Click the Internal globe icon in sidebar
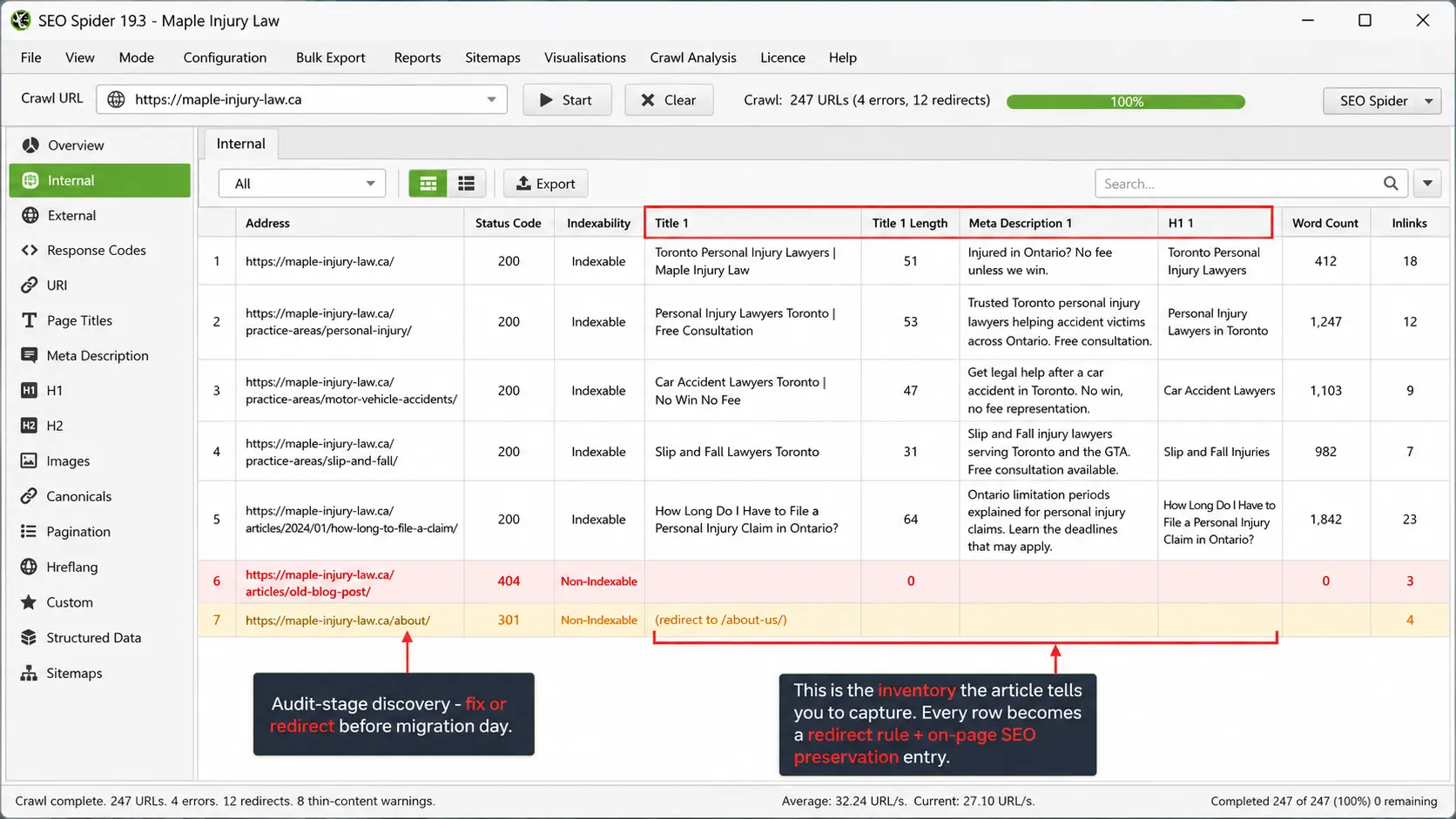The width and height of the screenshot is (1456, 819). pos(30,180)
